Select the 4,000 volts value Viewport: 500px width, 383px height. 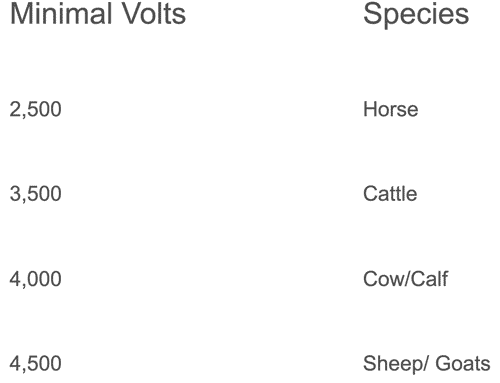pos(35,279)
